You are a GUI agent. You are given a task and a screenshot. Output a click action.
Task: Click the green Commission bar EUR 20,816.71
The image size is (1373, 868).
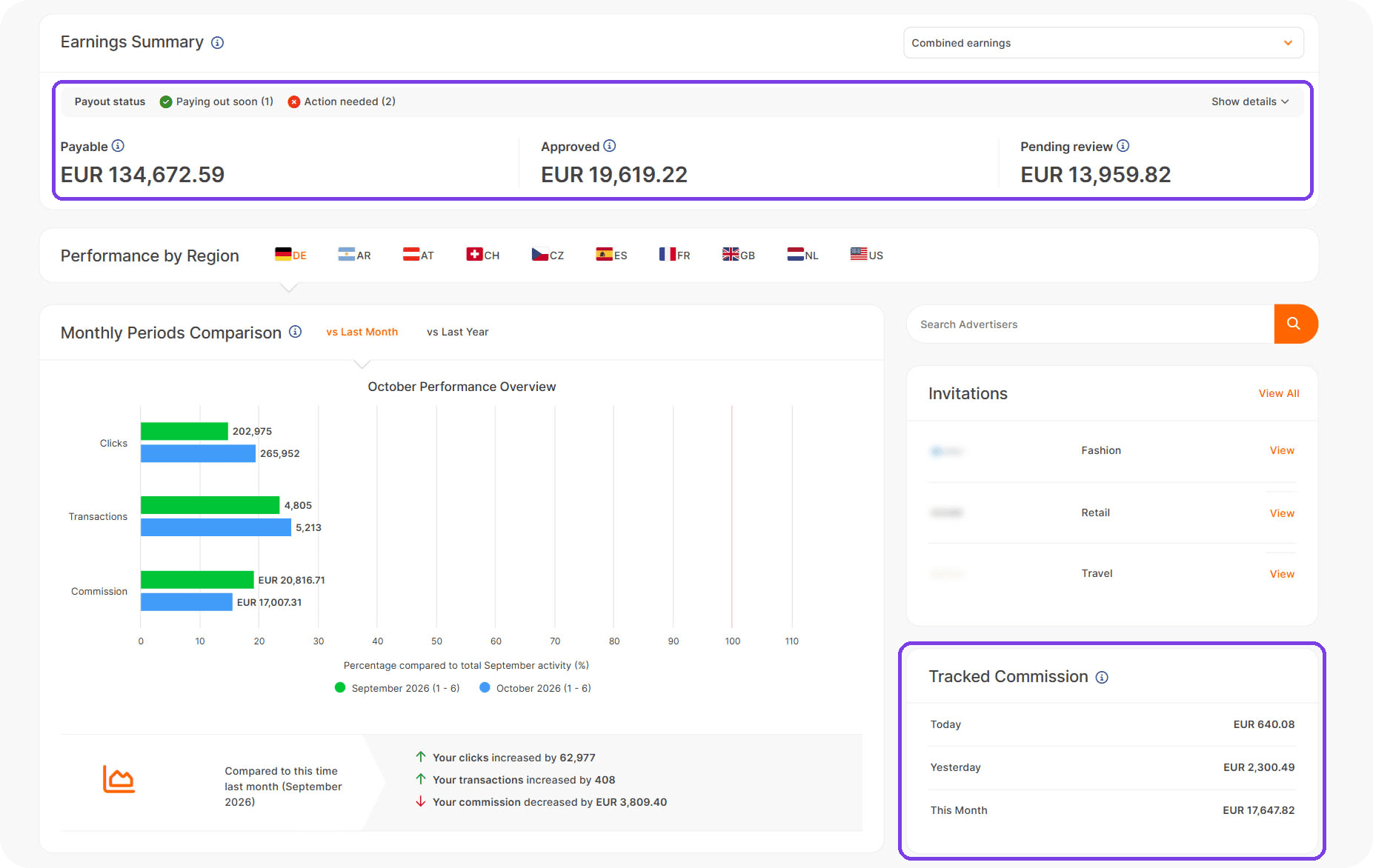tap(197, 580)
